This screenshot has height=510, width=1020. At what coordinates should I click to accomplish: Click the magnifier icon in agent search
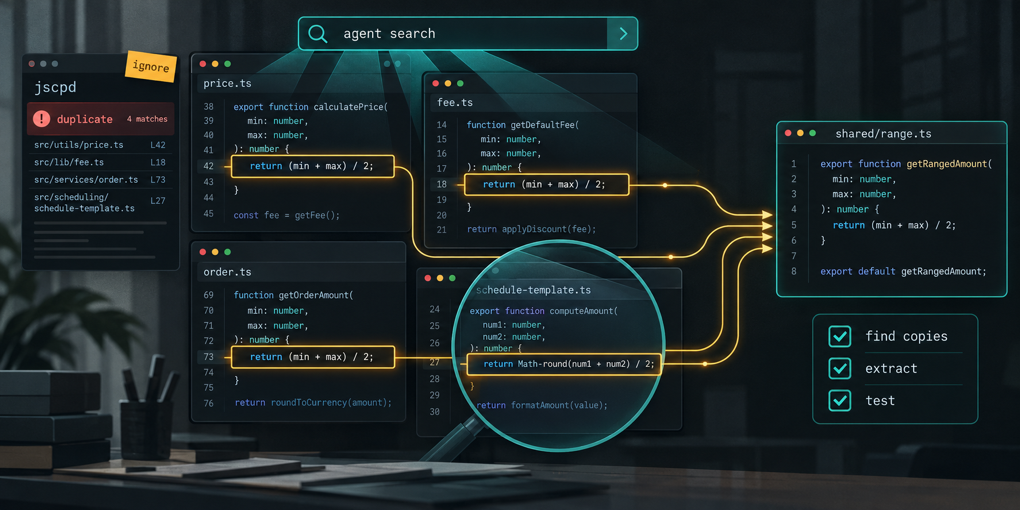click(x=317, y=33)
